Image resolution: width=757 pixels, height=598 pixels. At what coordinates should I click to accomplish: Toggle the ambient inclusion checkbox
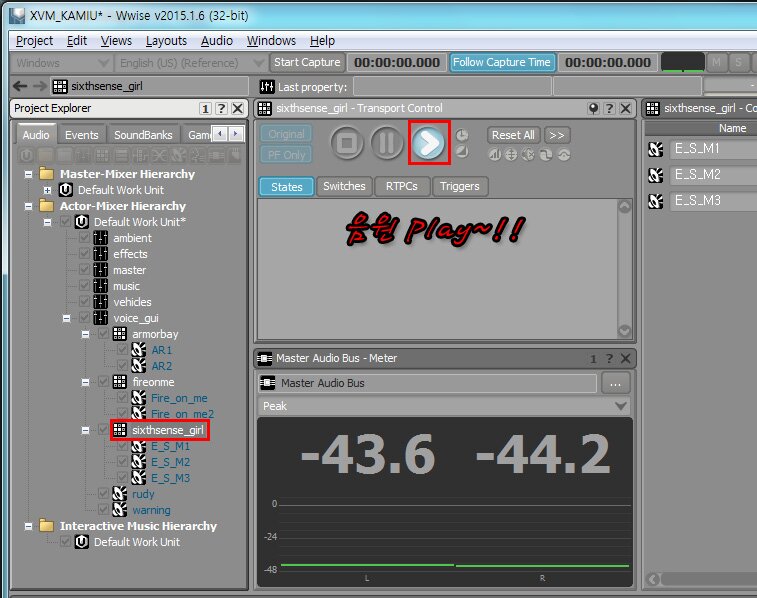84,238
